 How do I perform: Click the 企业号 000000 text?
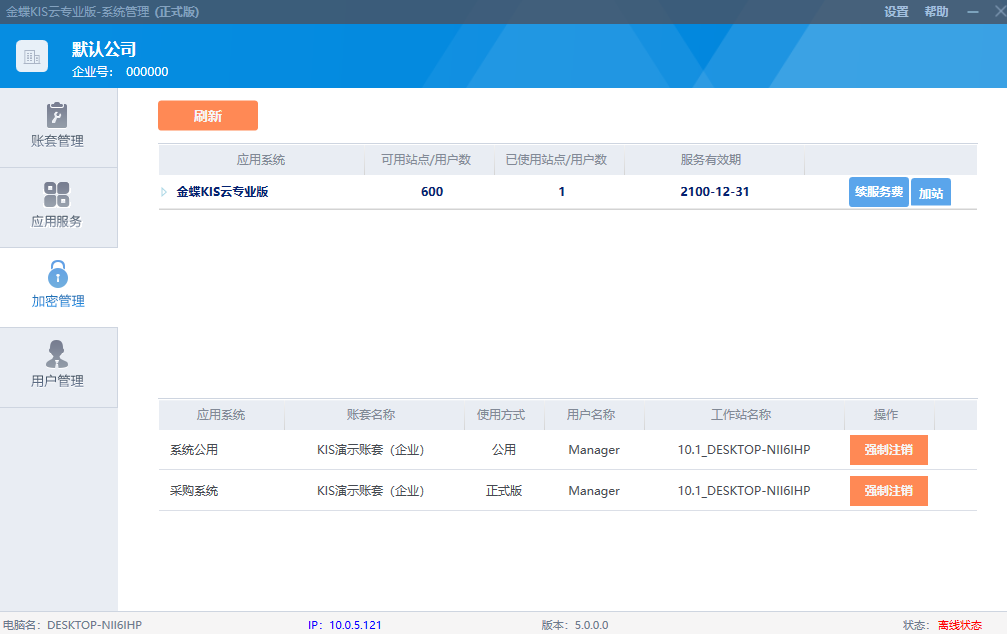(120, 72)
